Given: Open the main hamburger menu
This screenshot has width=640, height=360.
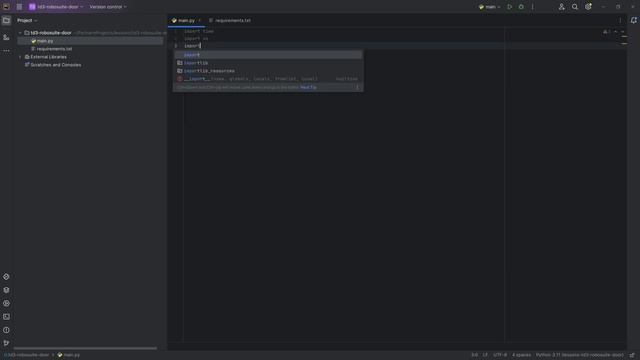Looking at the screenshot, I should [19, 7].
